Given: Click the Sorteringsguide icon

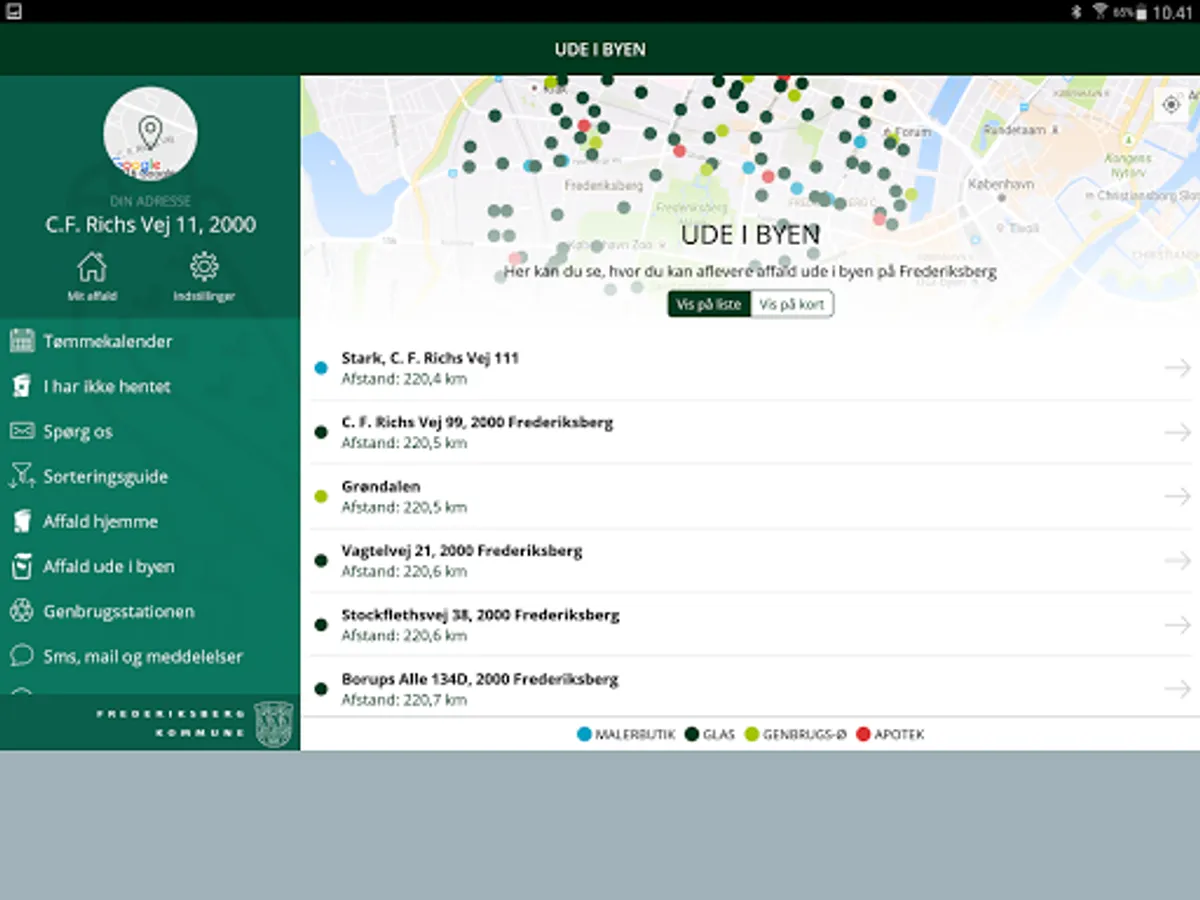Looking at the screenshot, I should pos(22,476).
